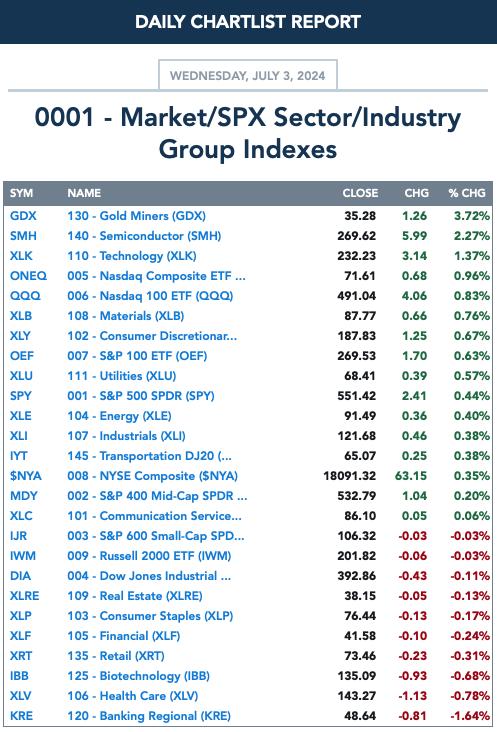Click the SMH ticker symbol

coord(23,236)
